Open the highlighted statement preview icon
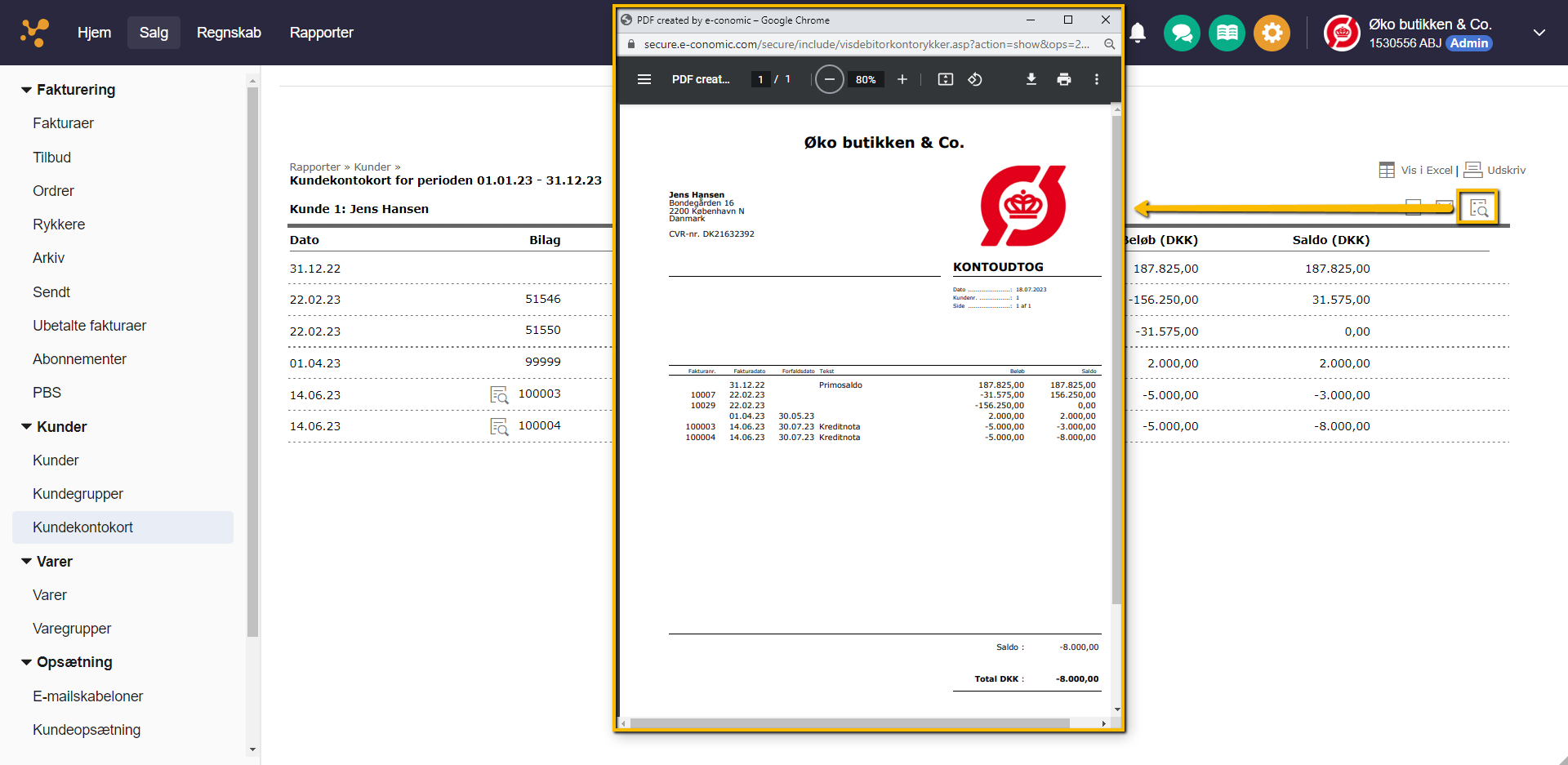The height and width of the screenshot is (765, 1568). (1479, 208)
